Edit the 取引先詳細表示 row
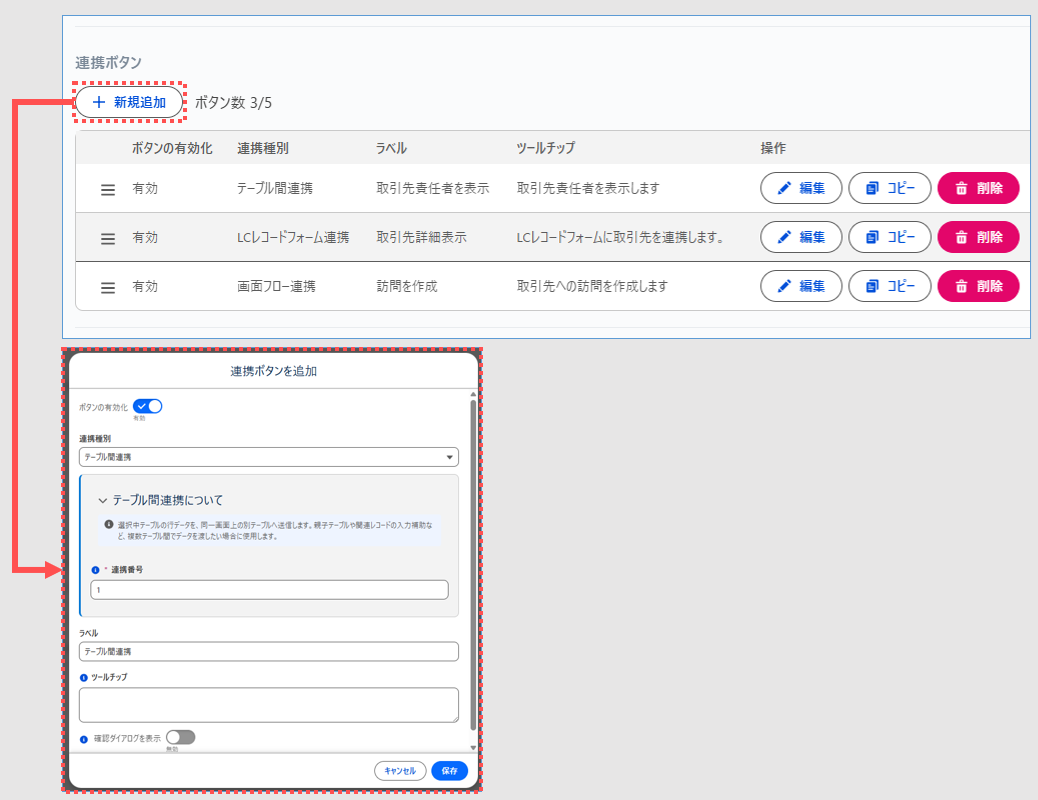The width and height of the screenshot is (1038, 800). (801, 237)
